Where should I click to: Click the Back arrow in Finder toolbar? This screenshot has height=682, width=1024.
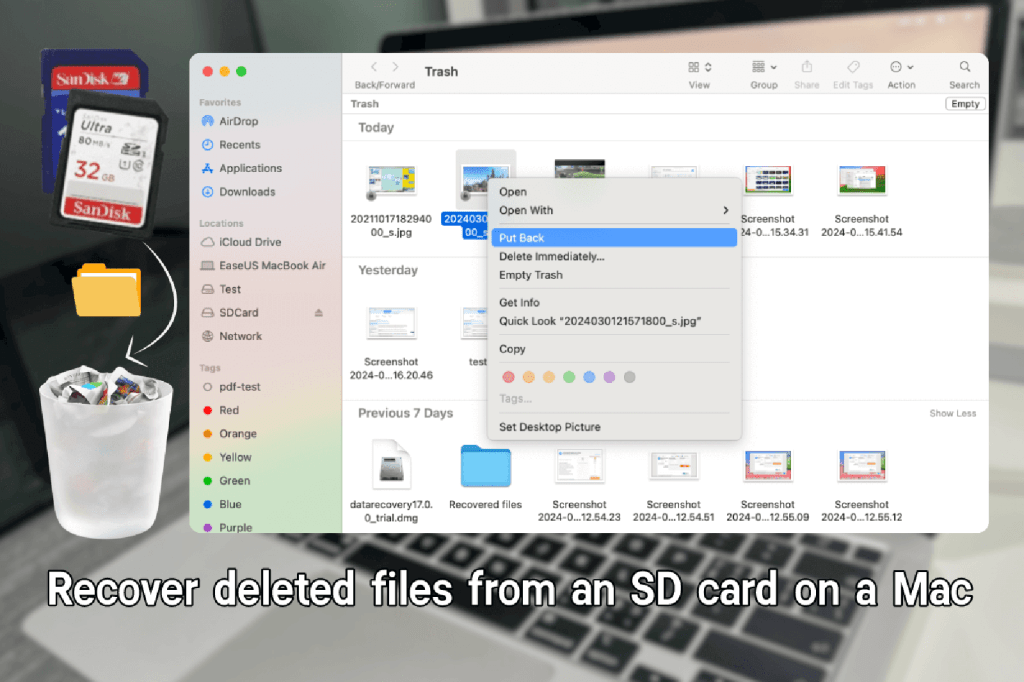point(374,67)
